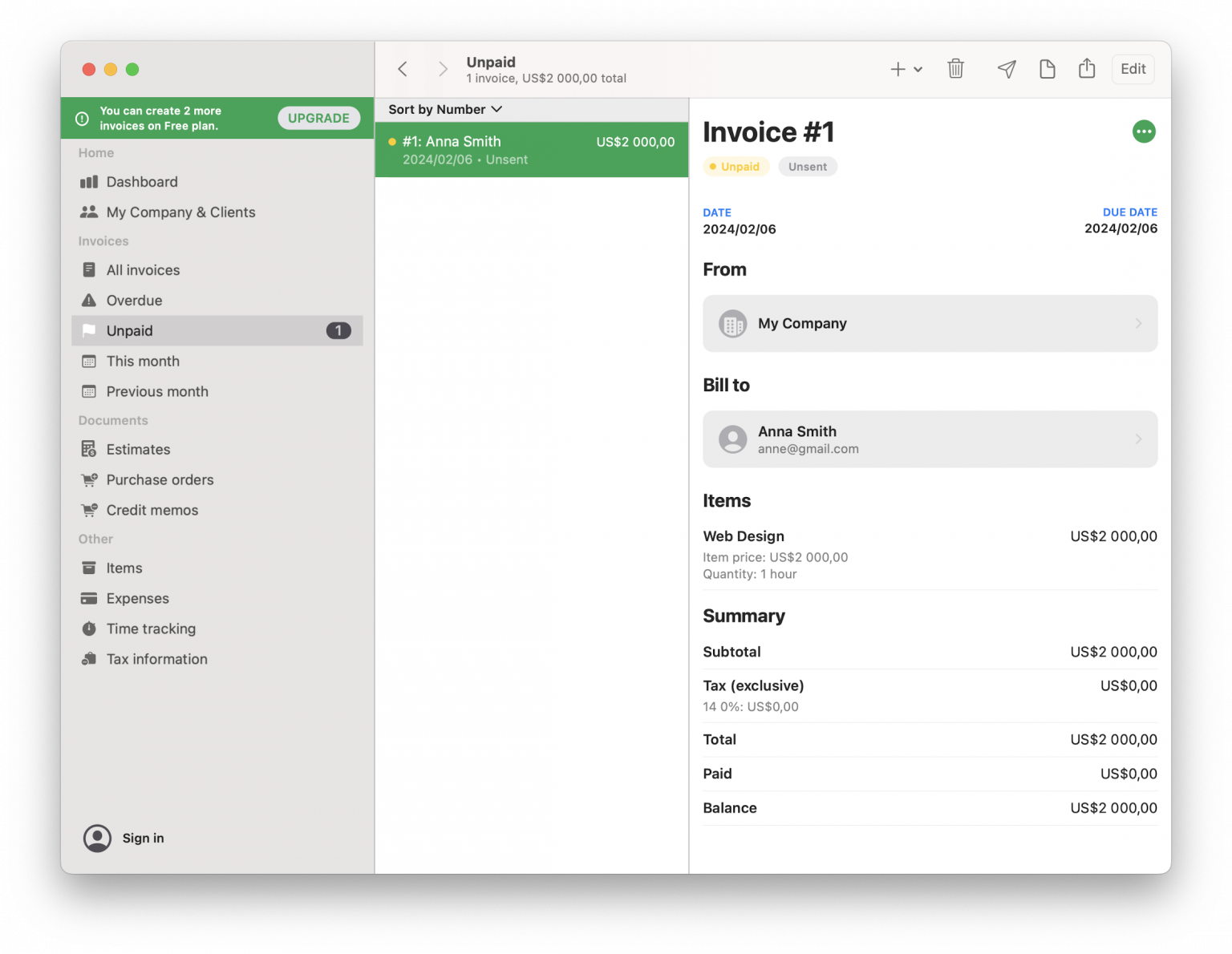Delete the invoice using the trash icon
Image resolution: width=1232 pixels, height=954 pixels.
954,69
